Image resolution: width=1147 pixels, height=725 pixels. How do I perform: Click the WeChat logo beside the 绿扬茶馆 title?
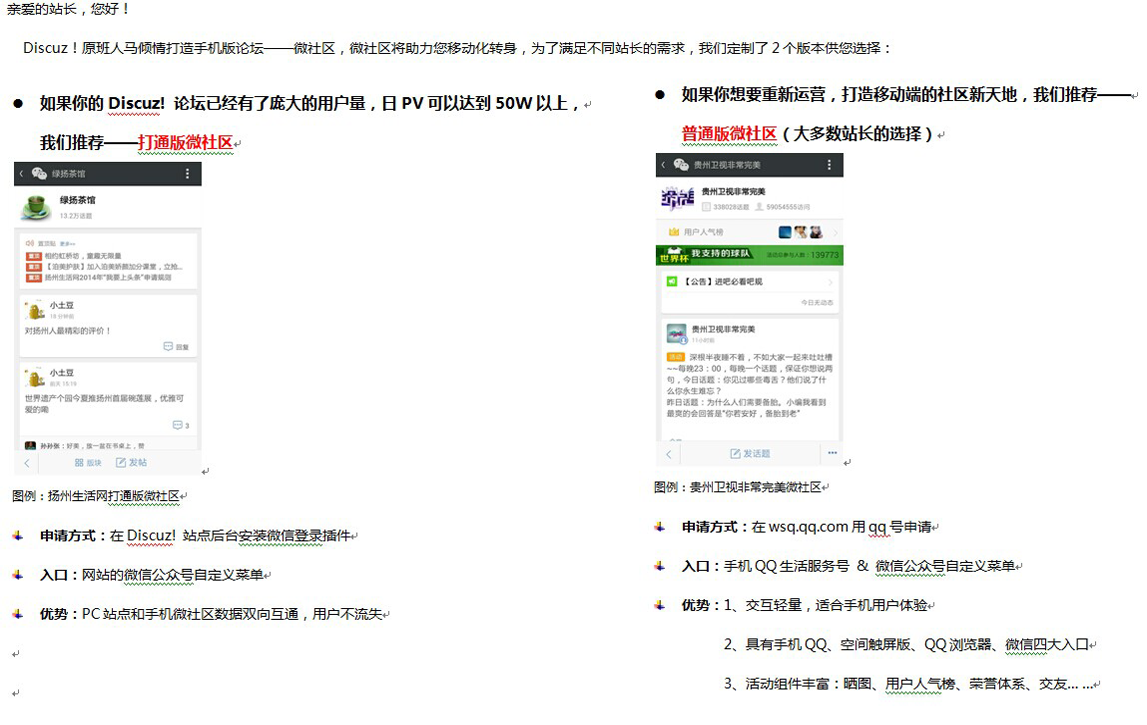[39, 173]
